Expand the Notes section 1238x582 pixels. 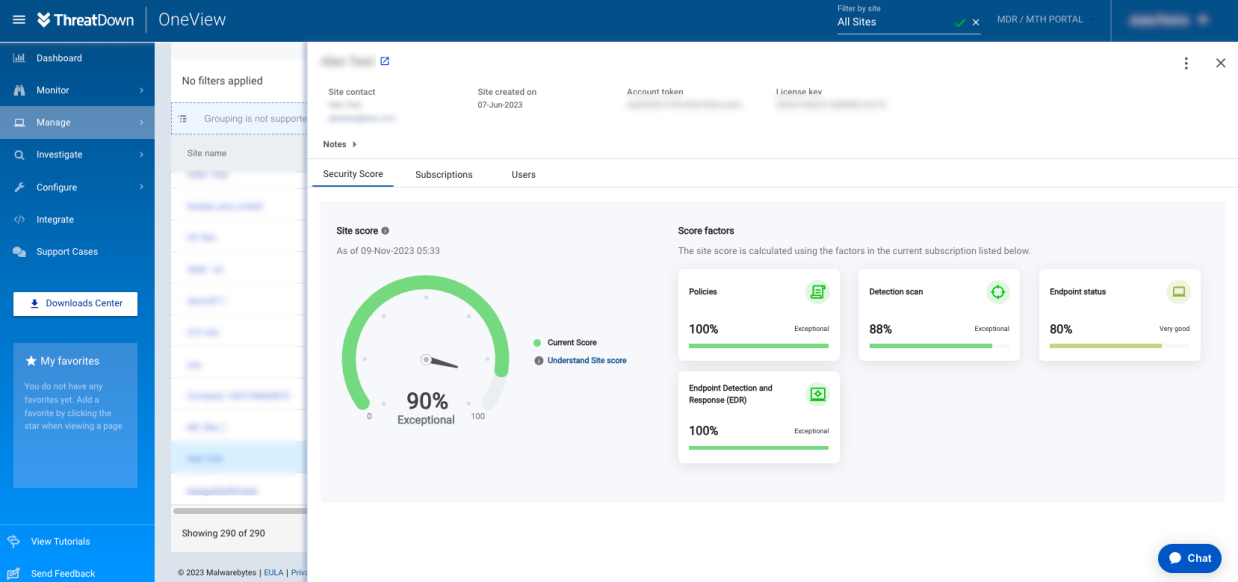pos(340,145)
